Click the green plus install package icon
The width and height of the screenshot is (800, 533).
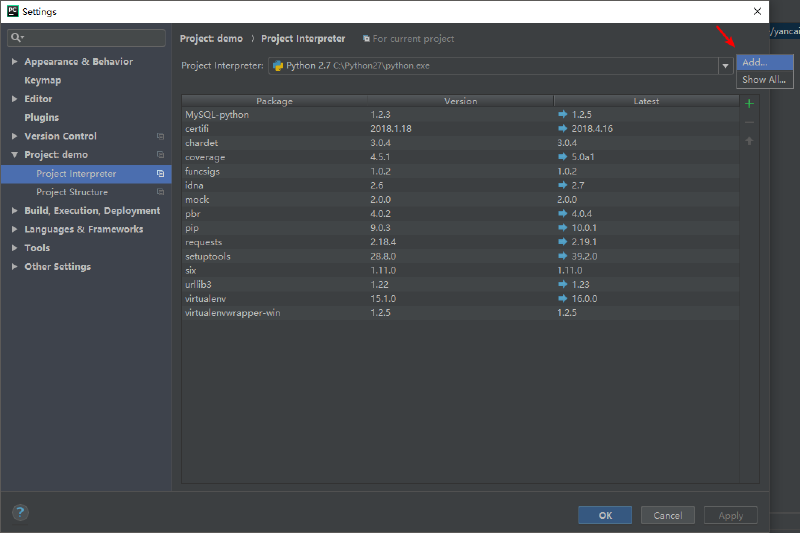point(749,104)
